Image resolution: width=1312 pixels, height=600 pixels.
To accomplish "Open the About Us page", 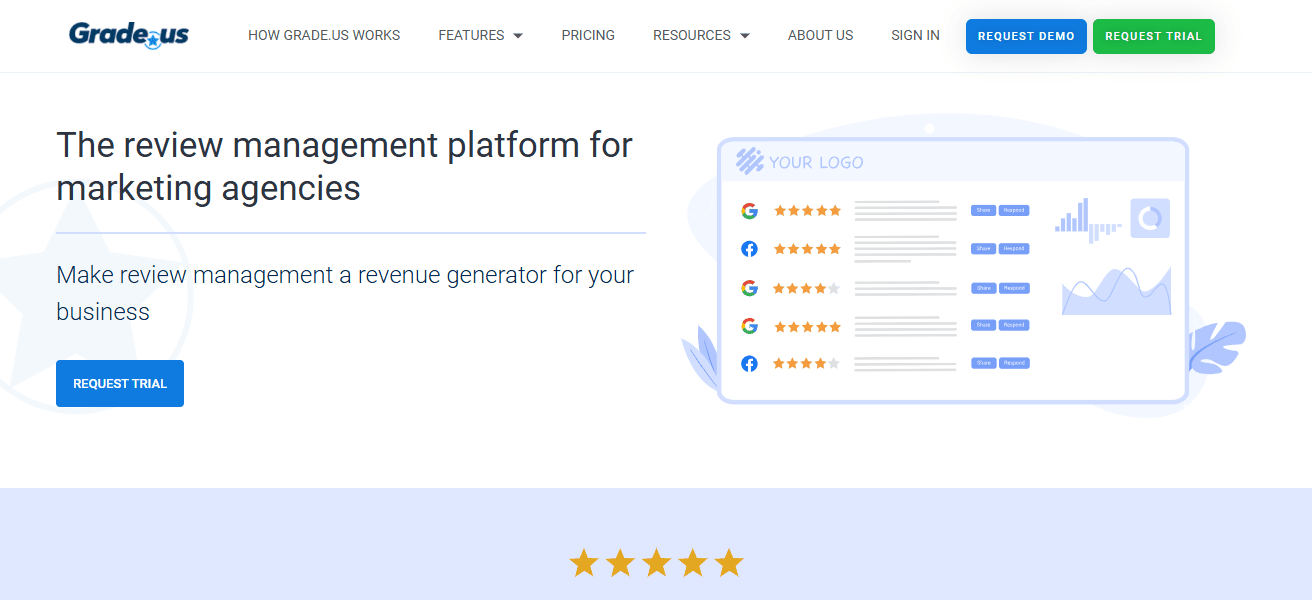I will click(820, 35).
